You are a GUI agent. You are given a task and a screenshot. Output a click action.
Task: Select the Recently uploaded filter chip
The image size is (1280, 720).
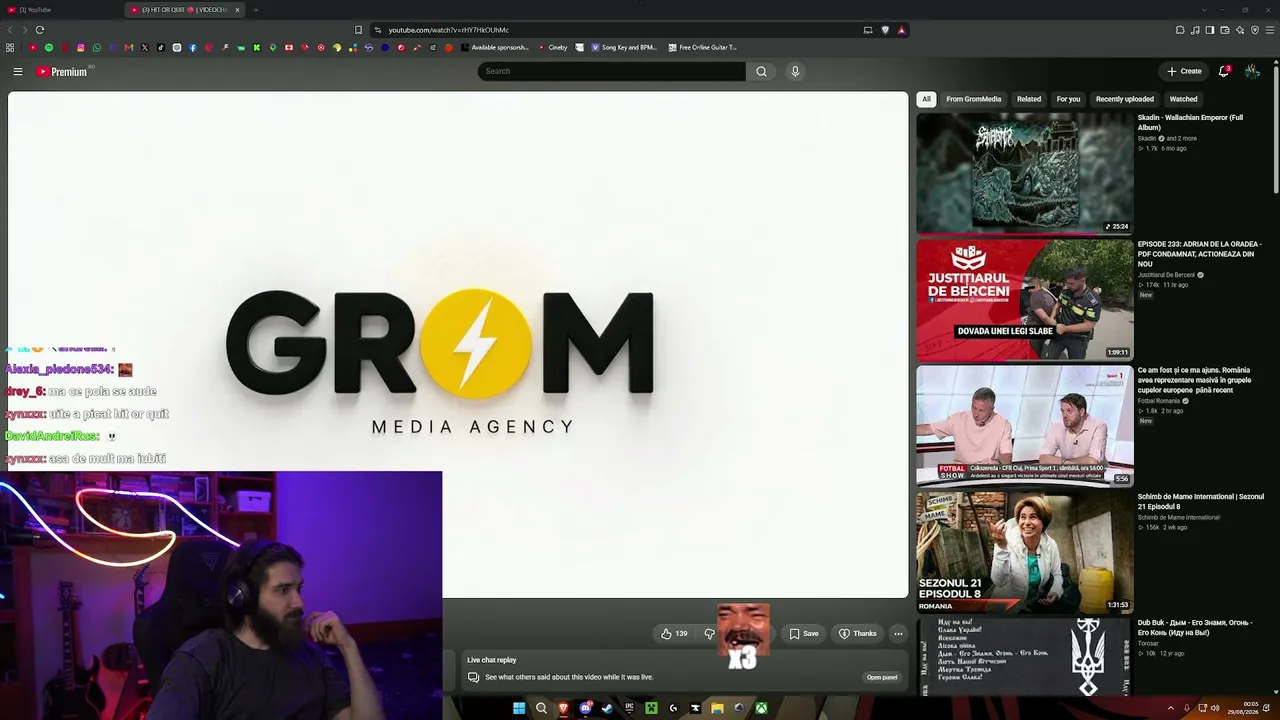point(1124,99)
